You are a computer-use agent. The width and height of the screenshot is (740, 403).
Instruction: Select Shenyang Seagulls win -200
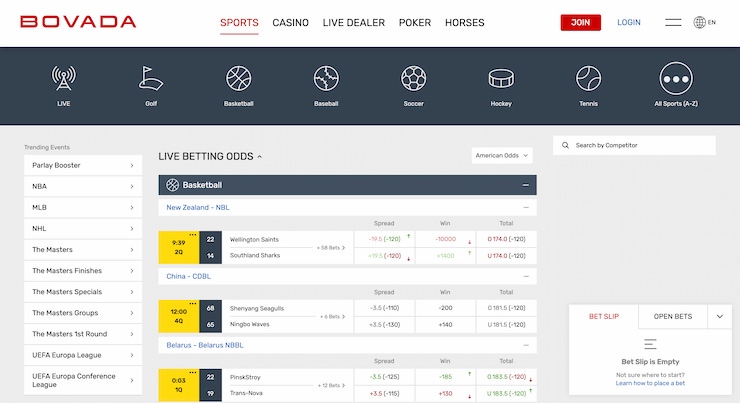[445, 308]
